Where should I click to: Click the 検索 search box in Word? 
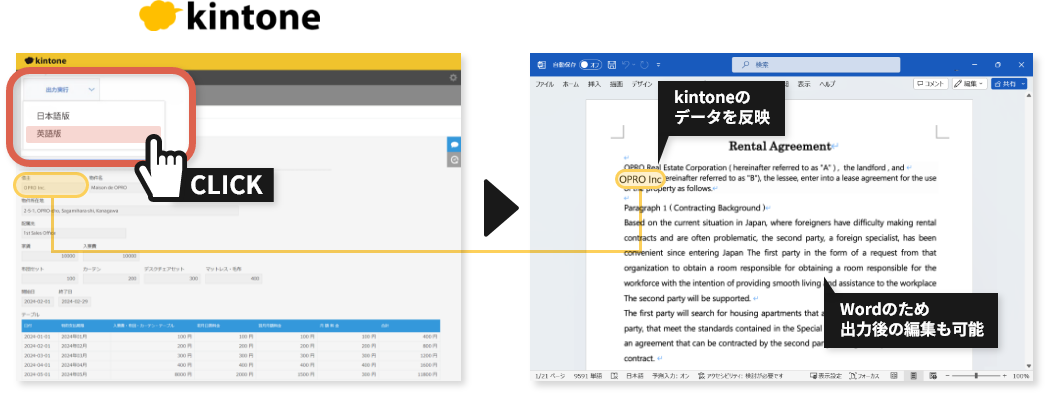[x=816, y=65]
